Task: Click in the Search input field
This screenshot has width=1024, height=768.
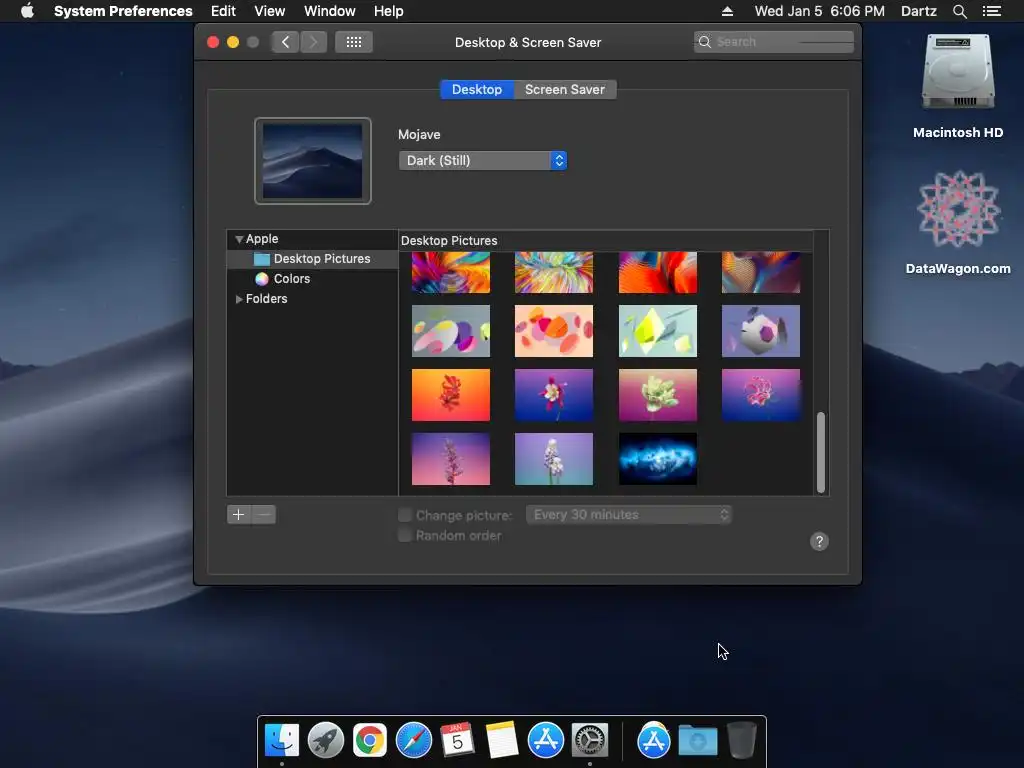Action: coord(774,42)
